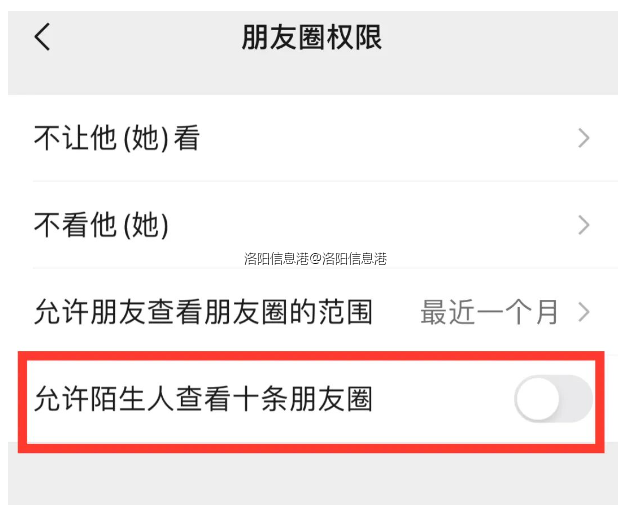
Task: Expand the chevron next to 最近一个月
Action: (584, 312)
